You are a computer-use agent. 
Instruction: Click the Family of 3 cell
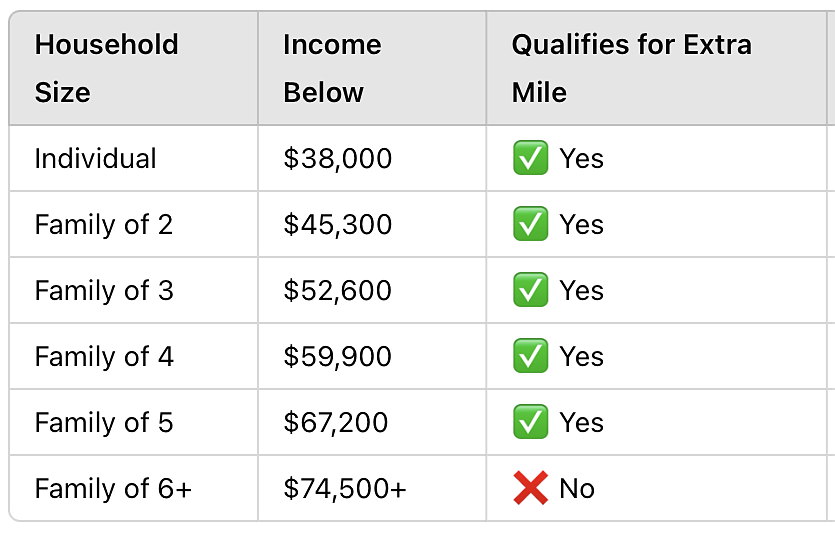[x=134, y=290]
